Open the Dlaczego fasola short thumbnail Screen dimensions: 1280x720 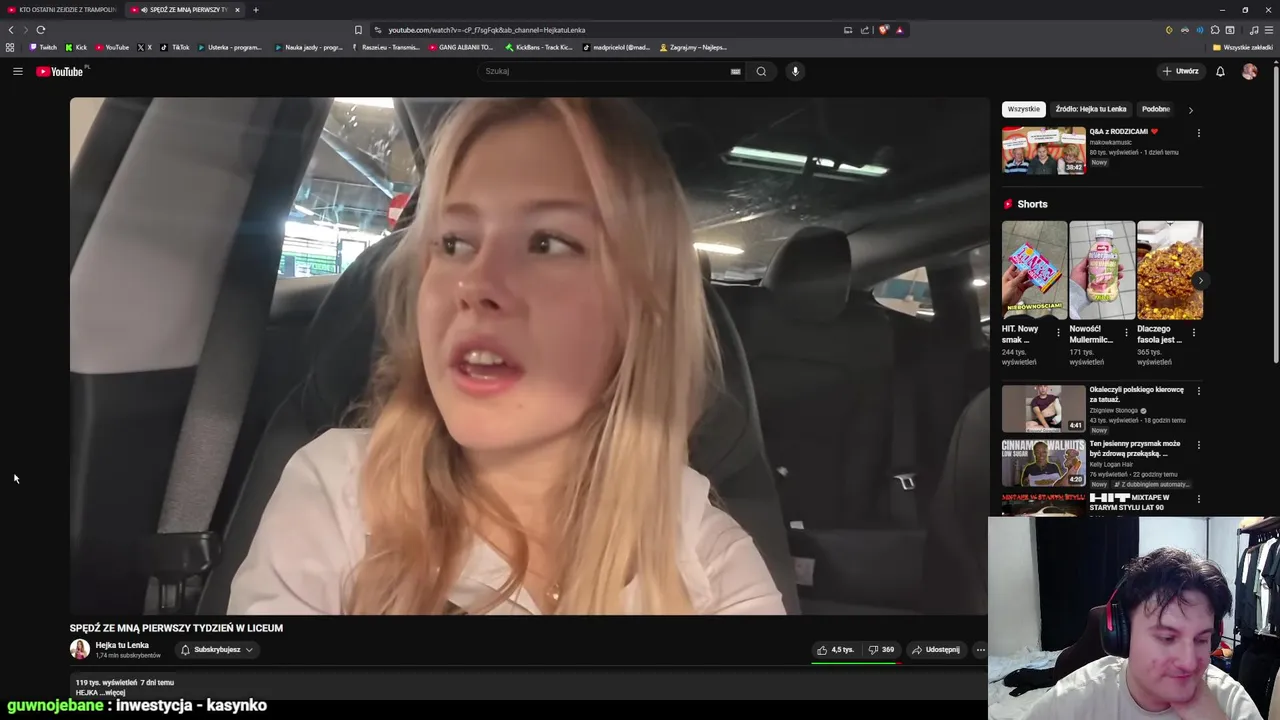[1170, 270]
